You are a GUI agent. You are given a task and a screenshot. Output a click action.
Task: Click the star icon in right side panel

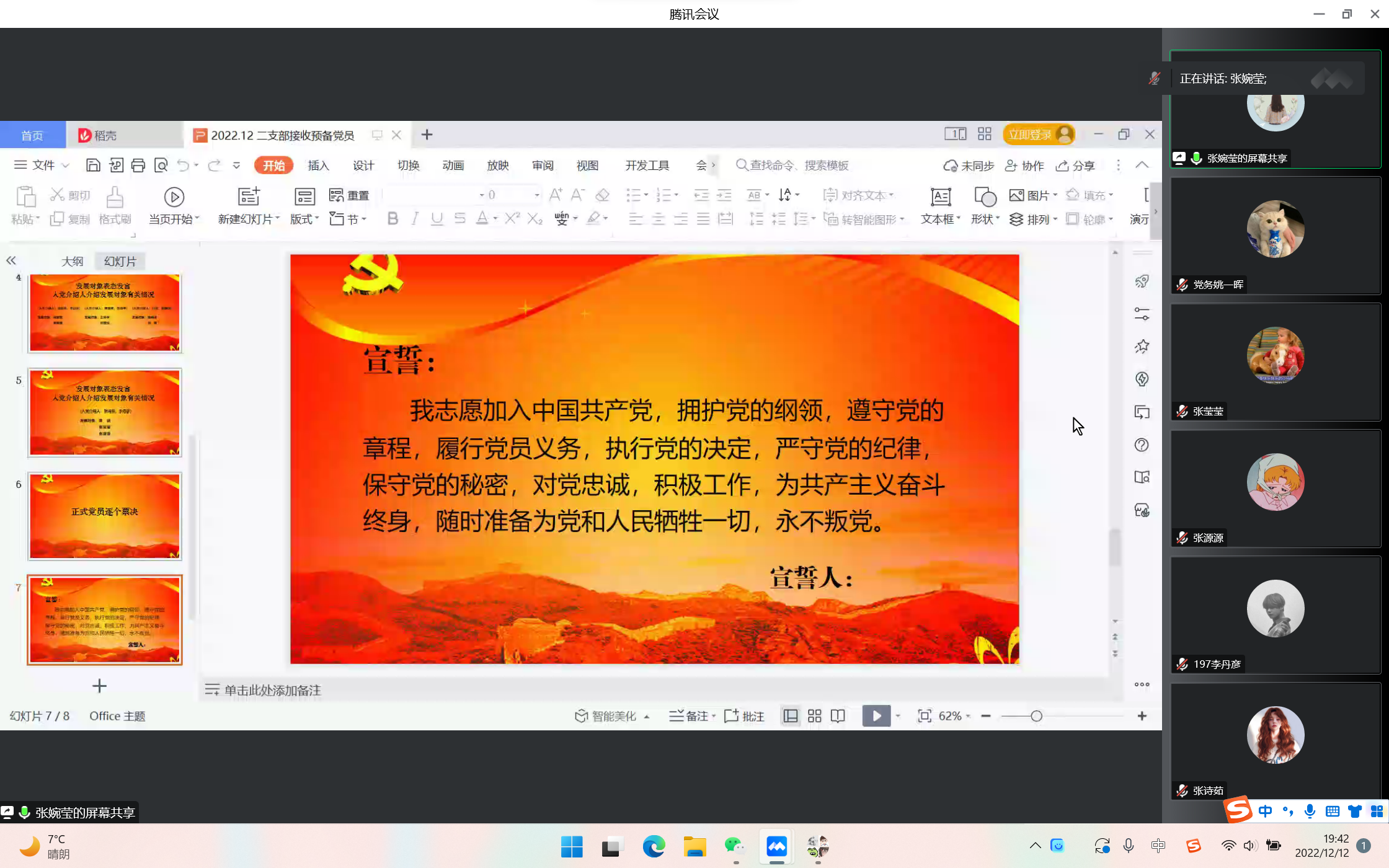pyautogui.click(x=1142, y=347)
